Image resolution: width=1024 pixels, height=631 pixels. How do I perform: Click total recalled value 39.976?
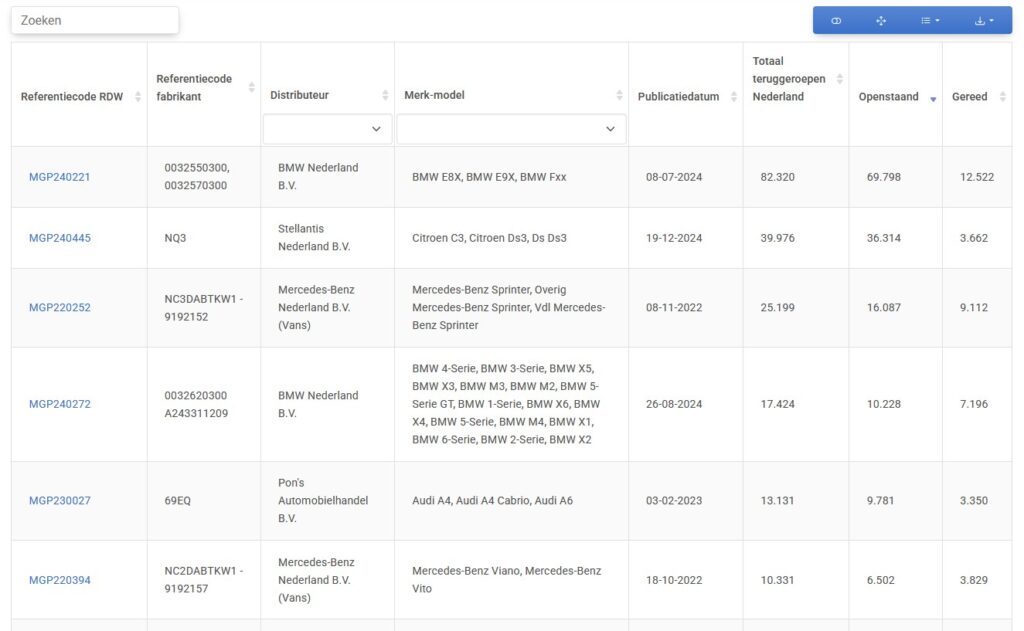pyautogui.click(x=777, y=238)
